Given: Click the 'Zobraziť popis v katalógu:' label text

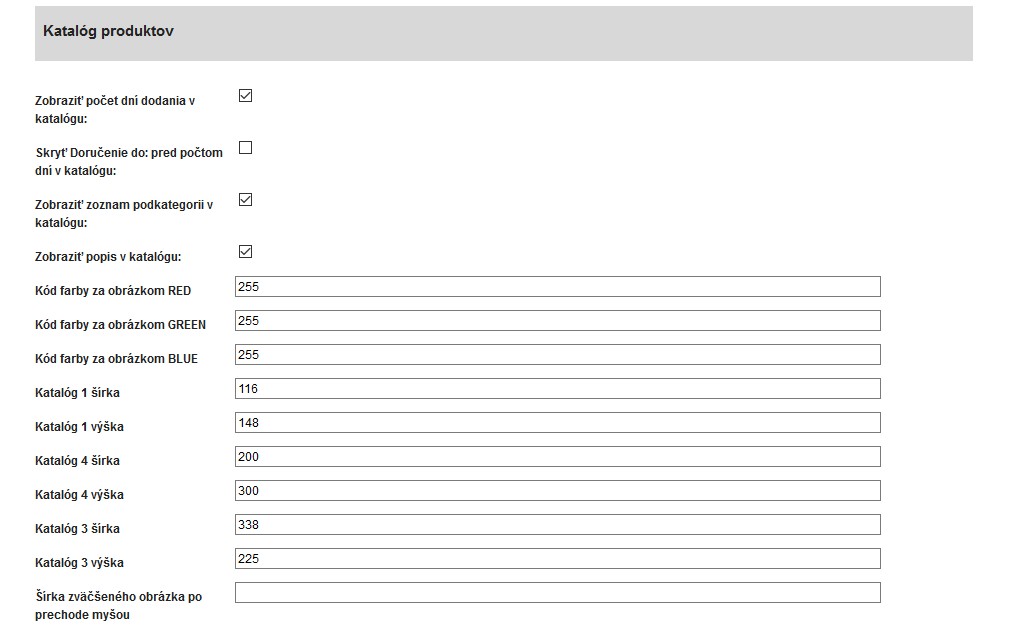Looking at the screenshot, I should 108,257.
